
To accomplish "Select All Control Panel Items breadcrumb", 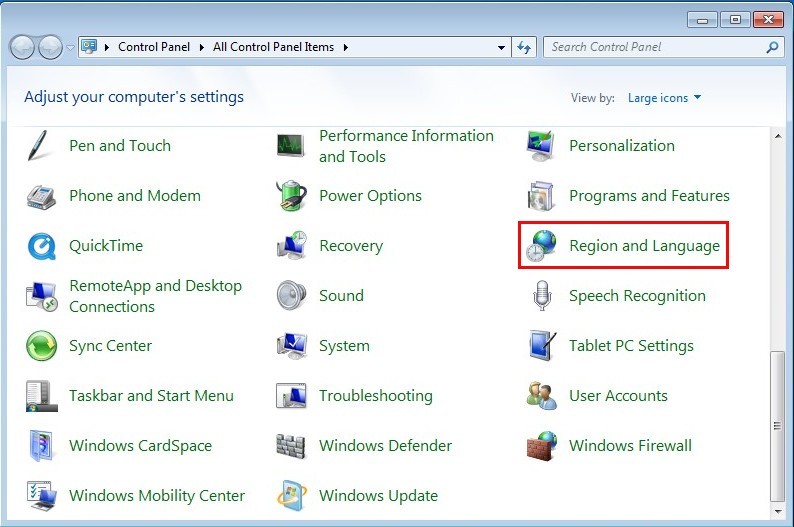I will [x=275, y=47].
